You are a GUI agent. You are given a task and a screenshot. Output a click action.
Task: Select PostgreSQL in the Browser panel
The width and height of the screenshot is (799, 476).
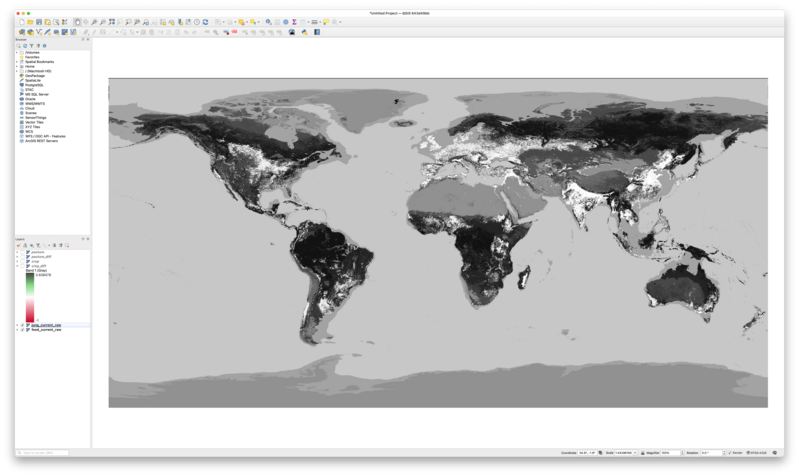pos(34,85)
